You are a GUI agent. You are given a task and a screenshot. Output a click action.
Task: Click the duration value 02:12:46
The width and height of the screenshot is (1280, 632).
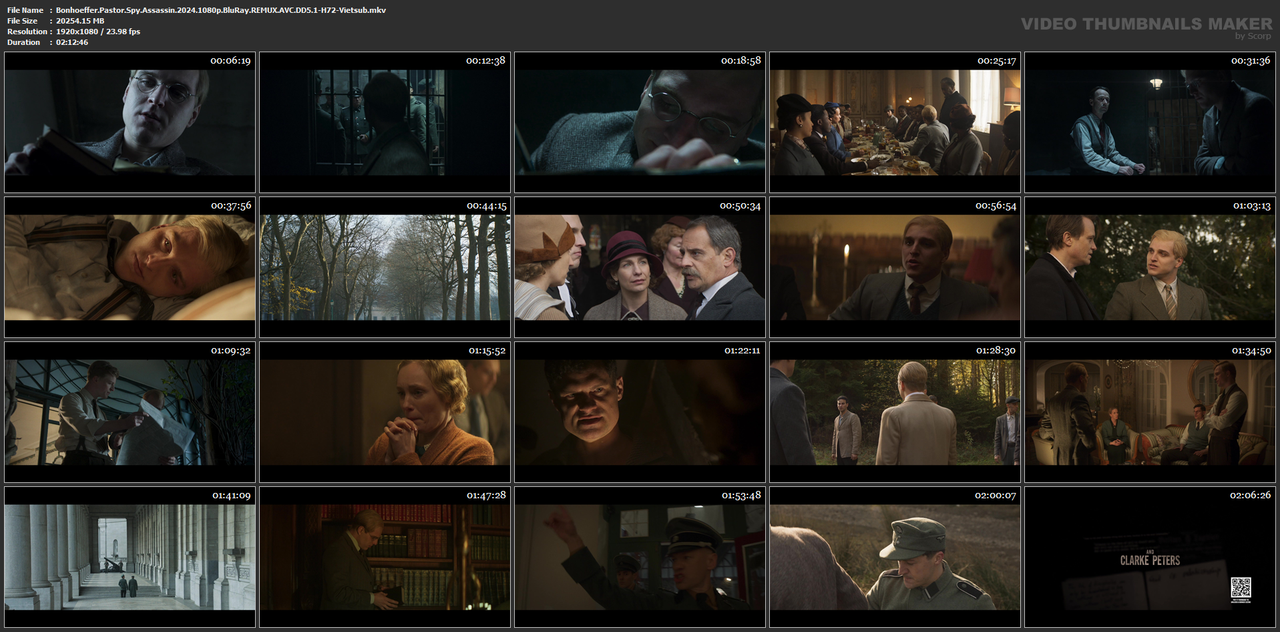(x=72, y=42)
